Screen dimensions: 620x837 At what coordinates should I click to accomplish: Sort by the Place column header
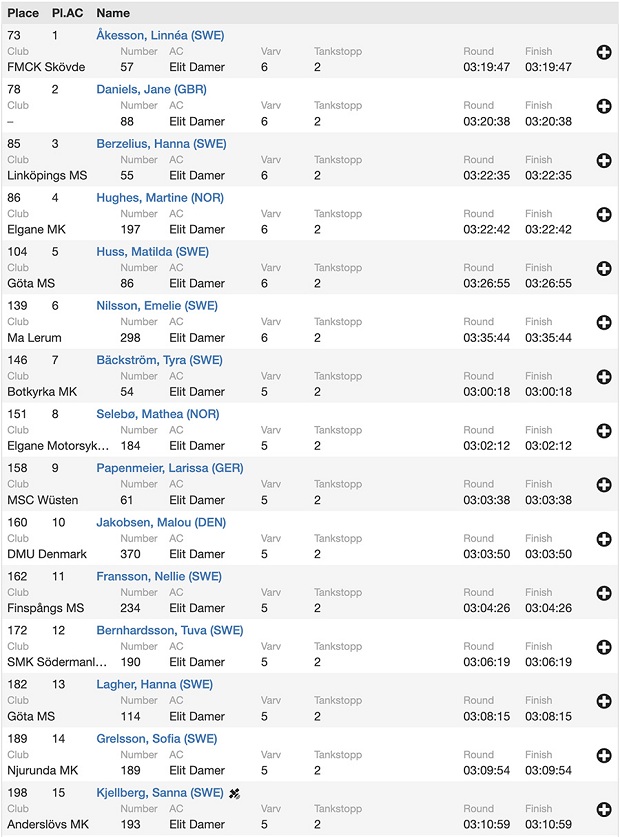(23, 13)
